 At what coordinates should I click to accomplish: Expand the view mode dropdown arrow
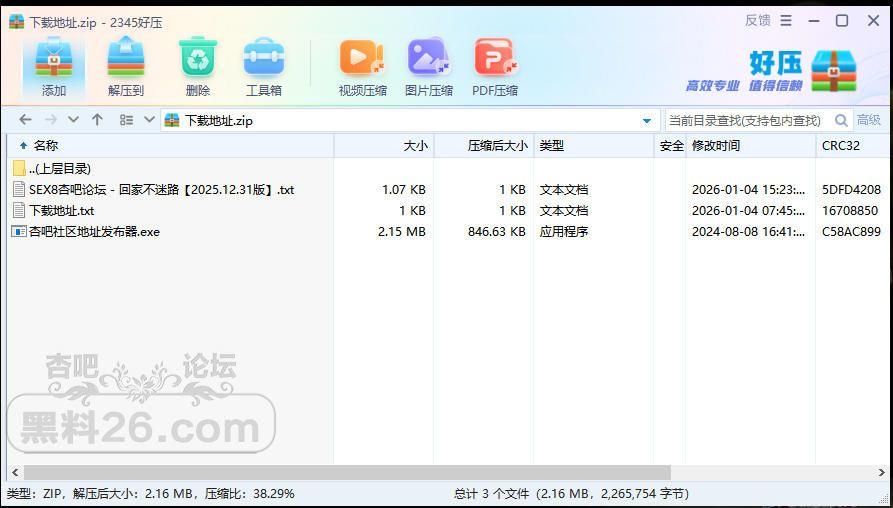(x=149, y=120)
